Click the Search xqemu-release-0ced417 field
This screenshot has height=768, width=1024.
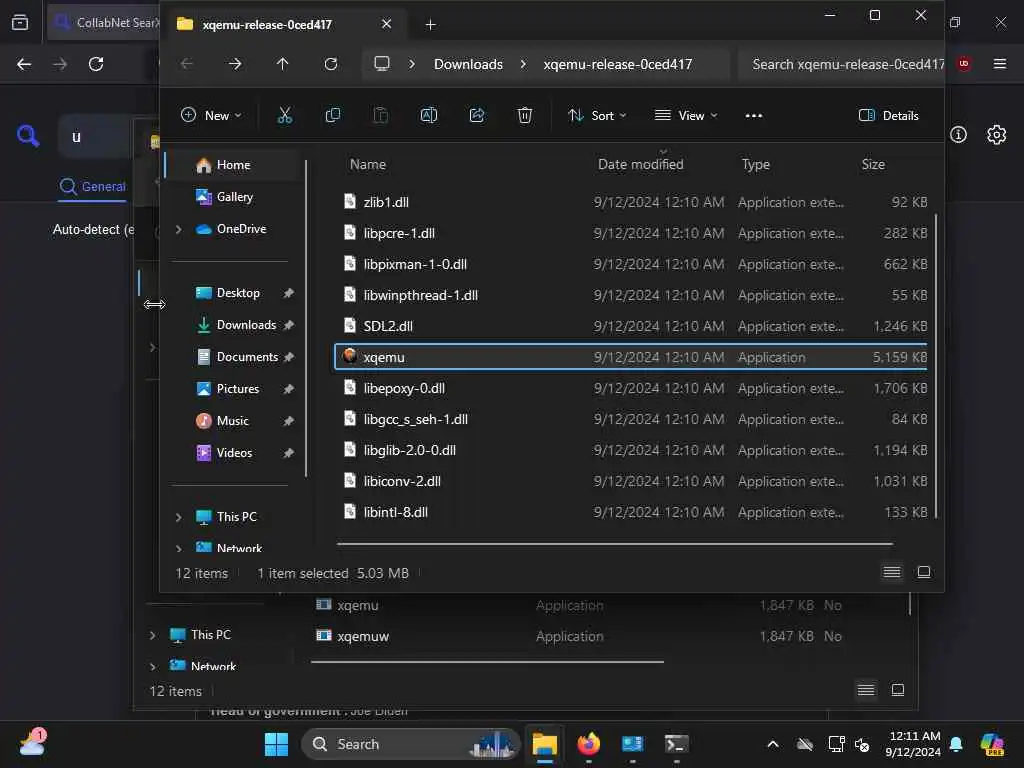point(841,64)
